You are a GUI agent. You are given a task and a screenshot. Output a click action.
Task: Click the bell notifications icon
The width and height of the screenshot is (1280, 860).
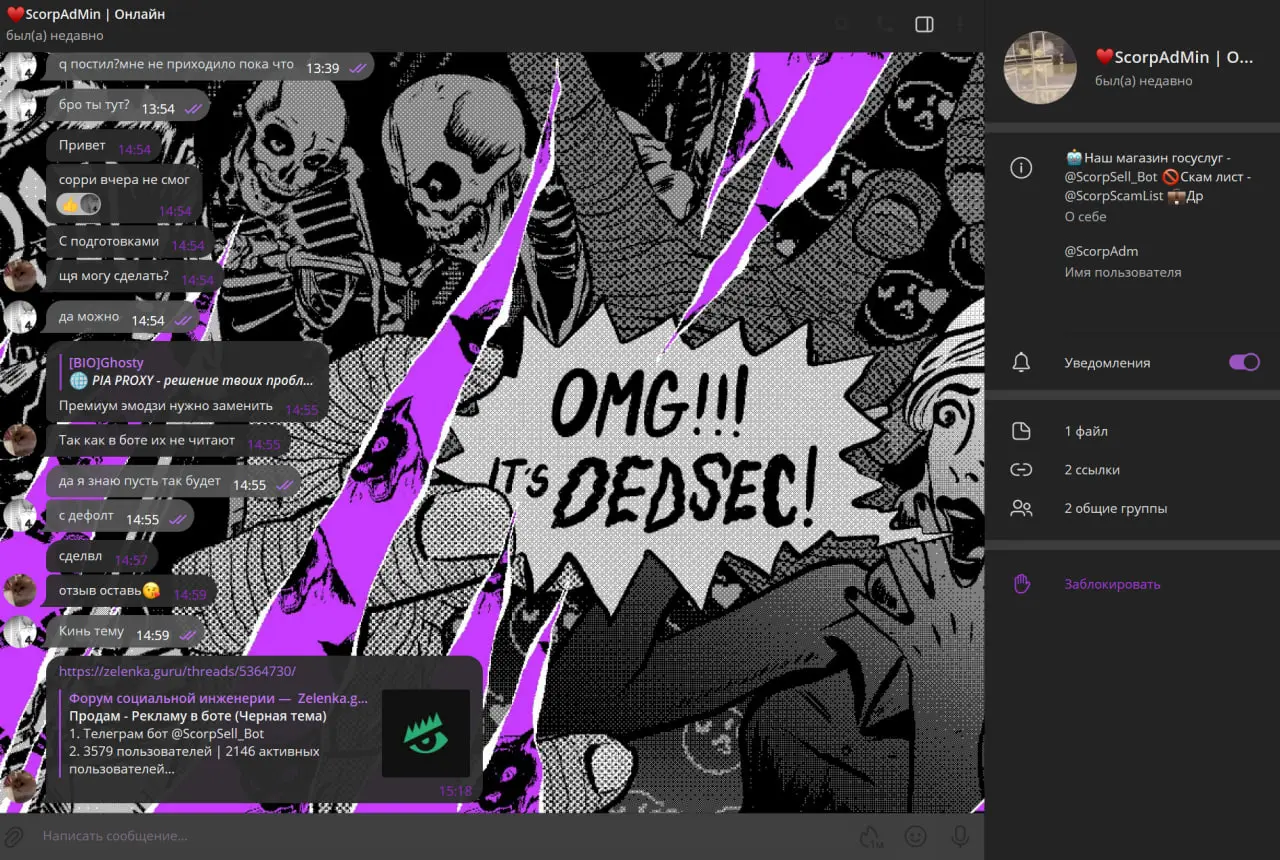tap(1021, 363)
